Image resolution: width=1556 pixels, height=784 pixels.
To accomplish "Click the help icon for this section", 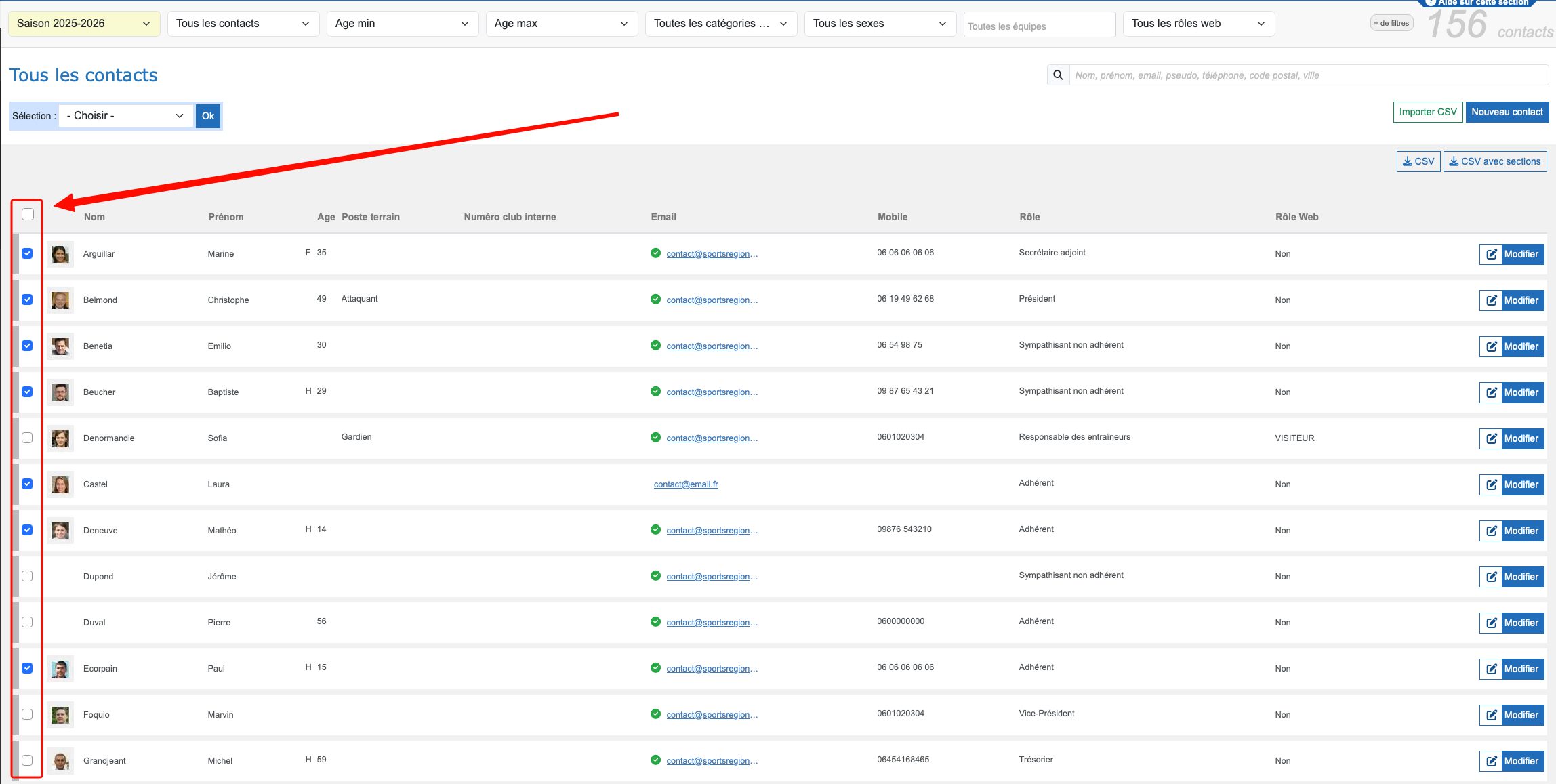I will (1431, 3).
